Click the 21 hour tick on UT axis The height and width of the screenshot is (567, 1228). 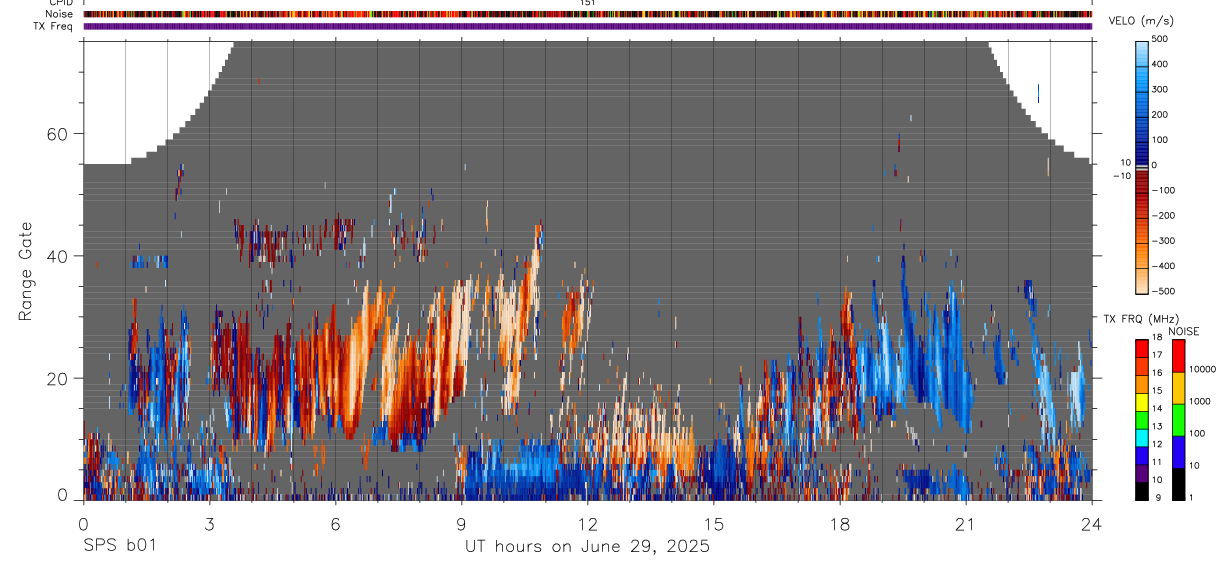[965, 522]
